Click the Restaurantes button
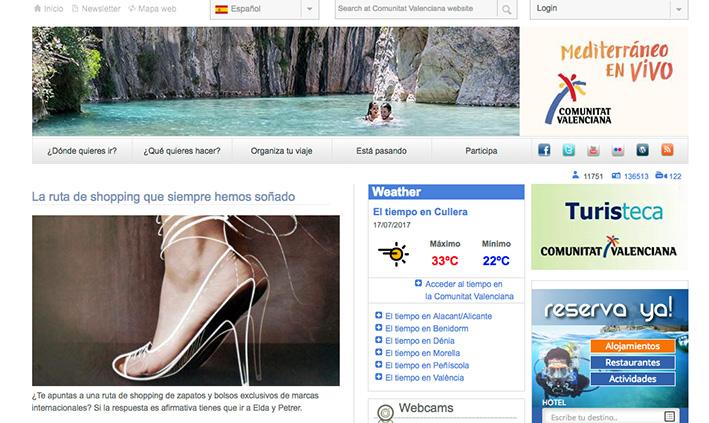Screen dimensions: 709x423 (x=633, y=362)
